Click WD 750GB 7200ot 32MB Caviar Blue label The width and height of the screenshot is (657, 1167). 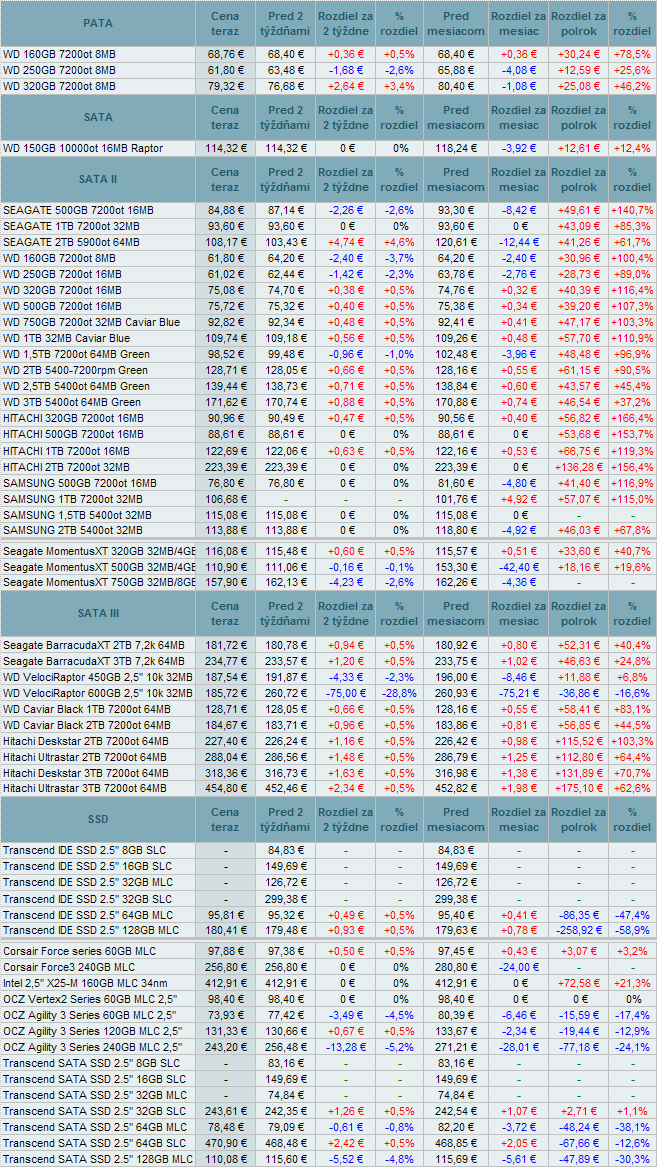pos(91,322)
